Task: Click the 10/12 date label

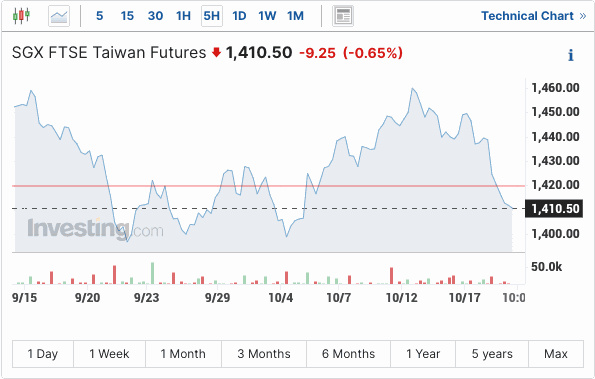Action: pyautogui.click(x=401, y=297)
